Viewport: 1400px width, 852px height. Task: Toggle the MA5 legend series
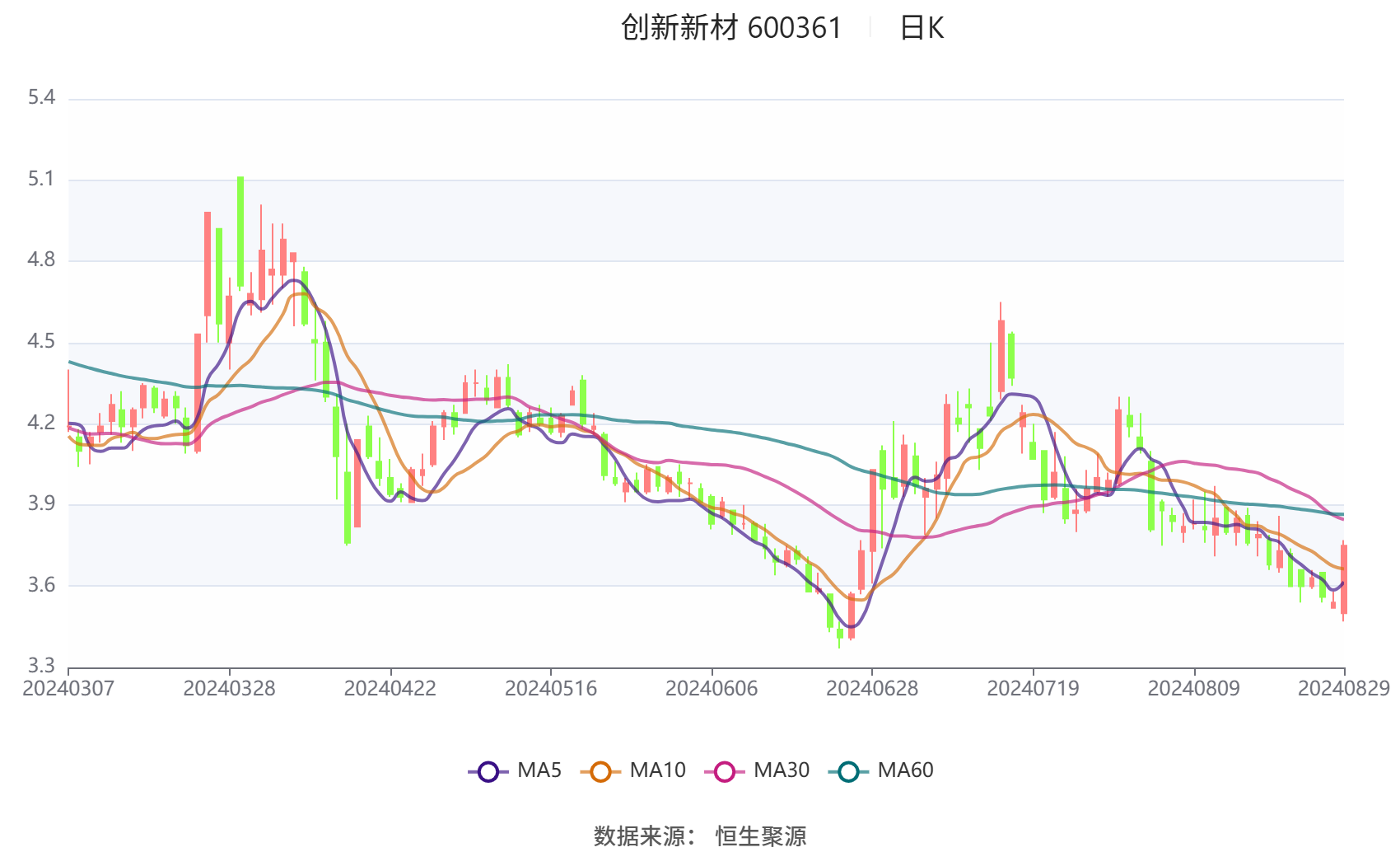(x=515, y=770)
